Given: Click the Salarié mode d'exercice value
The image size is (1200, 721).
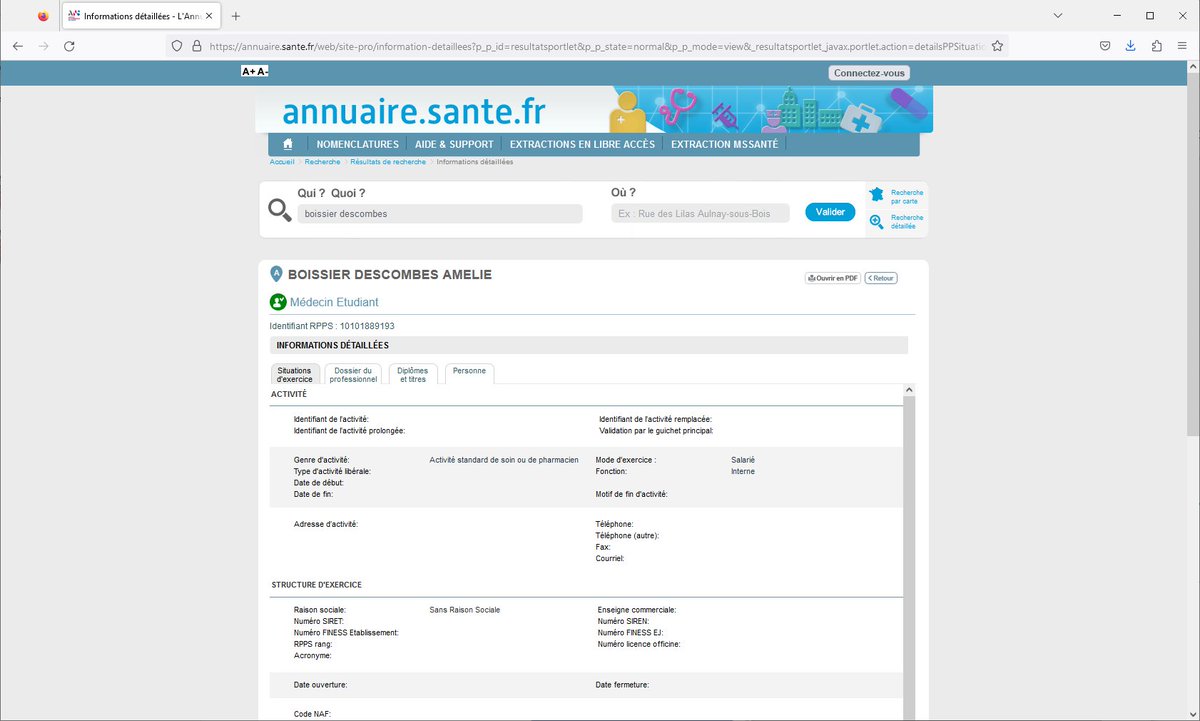Looking at the screenshot, I should pos(743,460).
